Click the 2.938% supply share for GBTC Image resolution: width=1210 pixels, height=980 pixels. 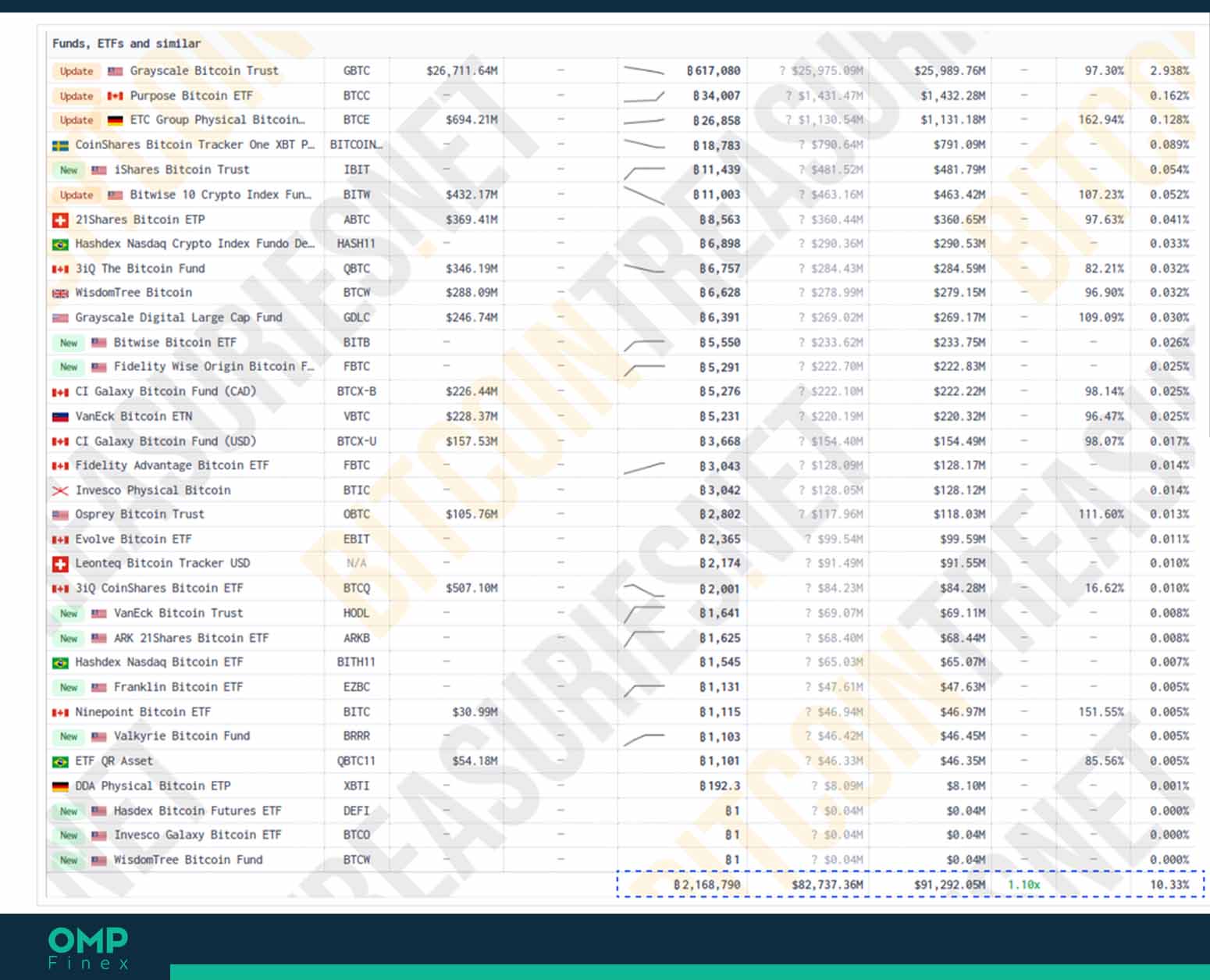click(x=1169, y=71)
